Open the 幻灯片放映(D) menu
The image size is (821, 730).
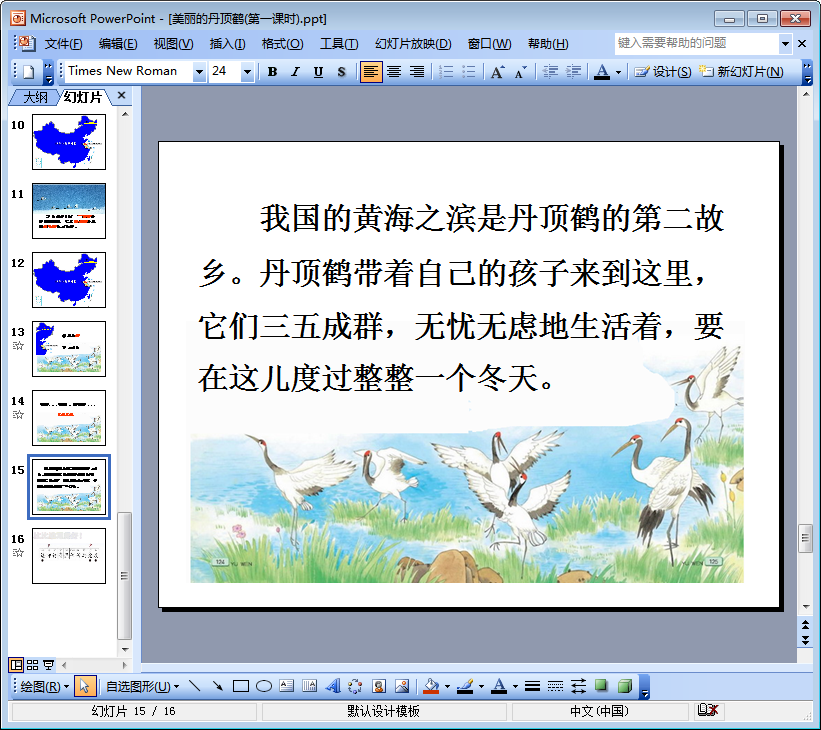(413, 44)
